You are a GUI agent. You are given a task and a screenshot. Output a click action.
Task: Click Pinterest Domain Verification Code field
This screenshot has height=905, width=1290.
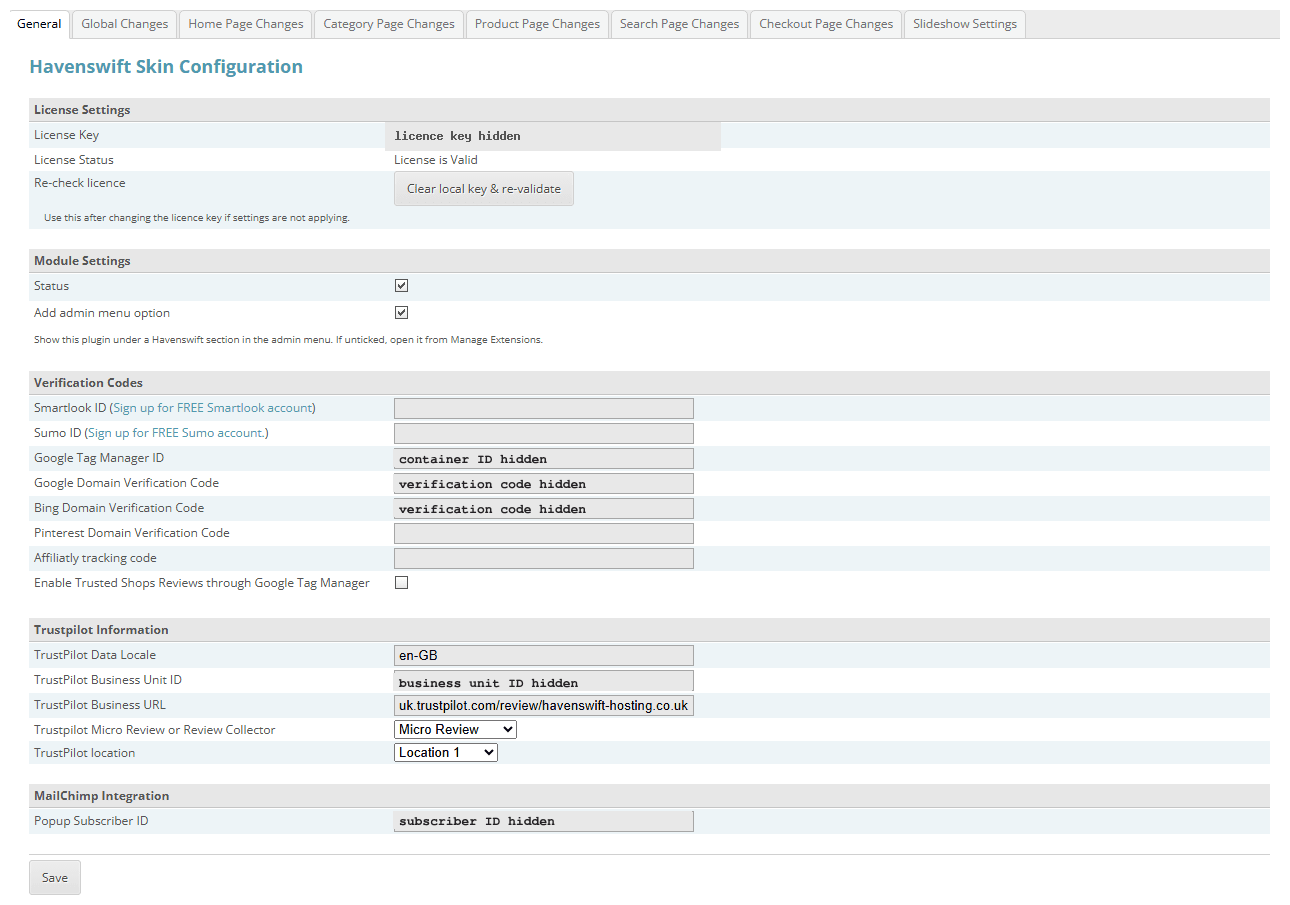coord(544,534)
